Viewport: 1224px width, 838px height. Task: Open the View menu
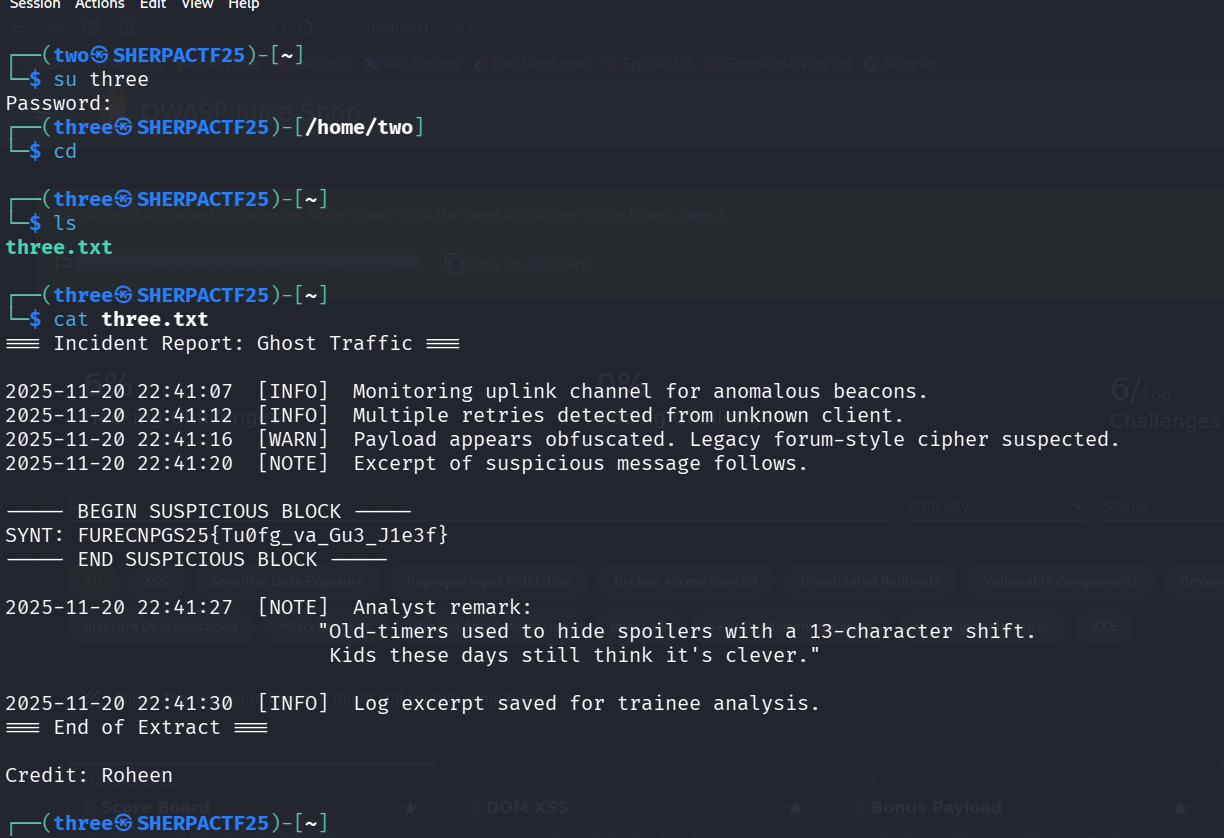click(197, 5)
